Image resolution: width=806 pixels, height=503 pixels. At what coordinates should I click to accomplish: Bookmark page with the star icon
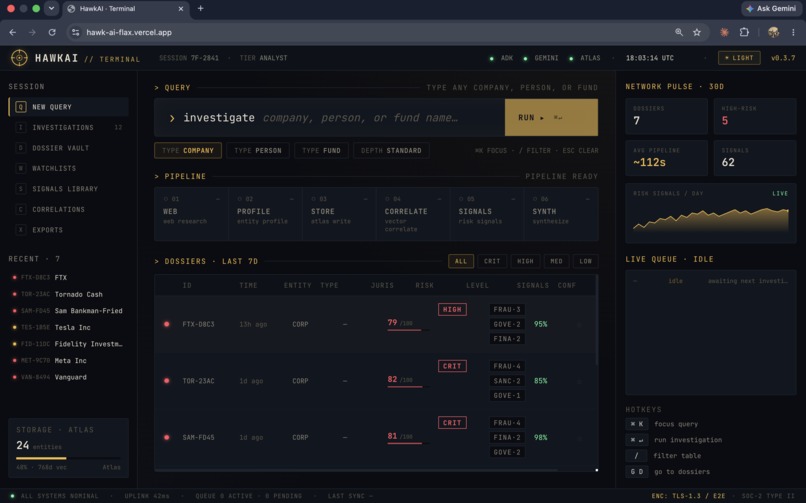pos(697,32)
